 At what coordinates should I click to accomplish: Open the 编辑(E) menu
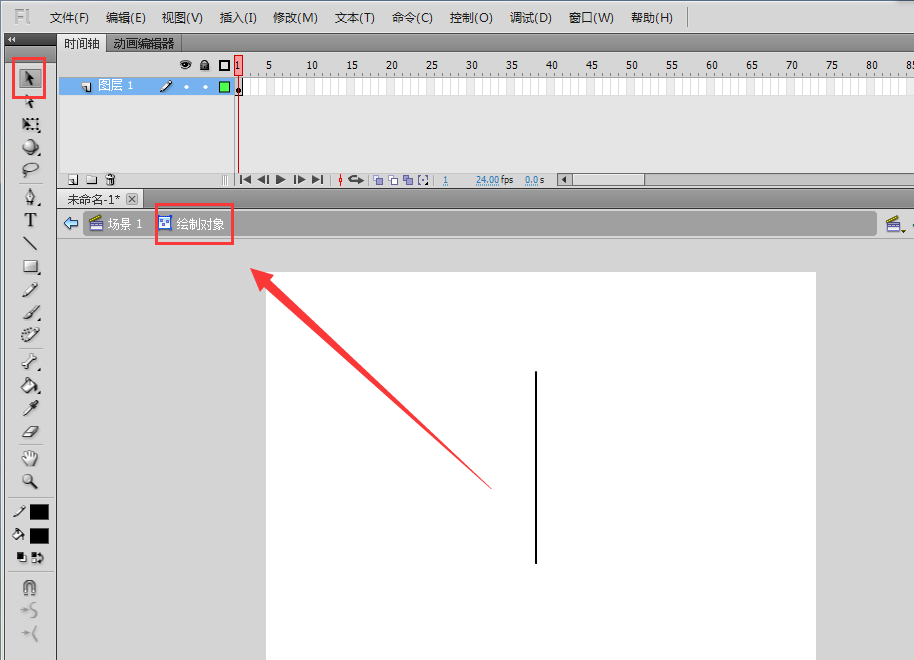coord(126,17)
